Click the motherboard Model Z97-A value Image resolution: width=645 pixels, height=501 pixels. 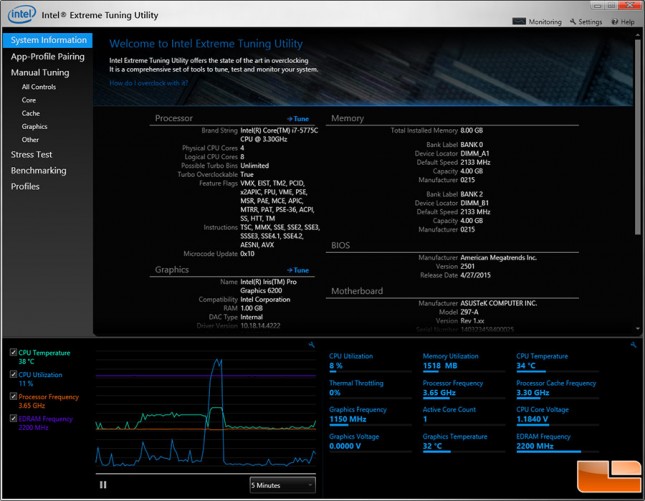[469, 312]
